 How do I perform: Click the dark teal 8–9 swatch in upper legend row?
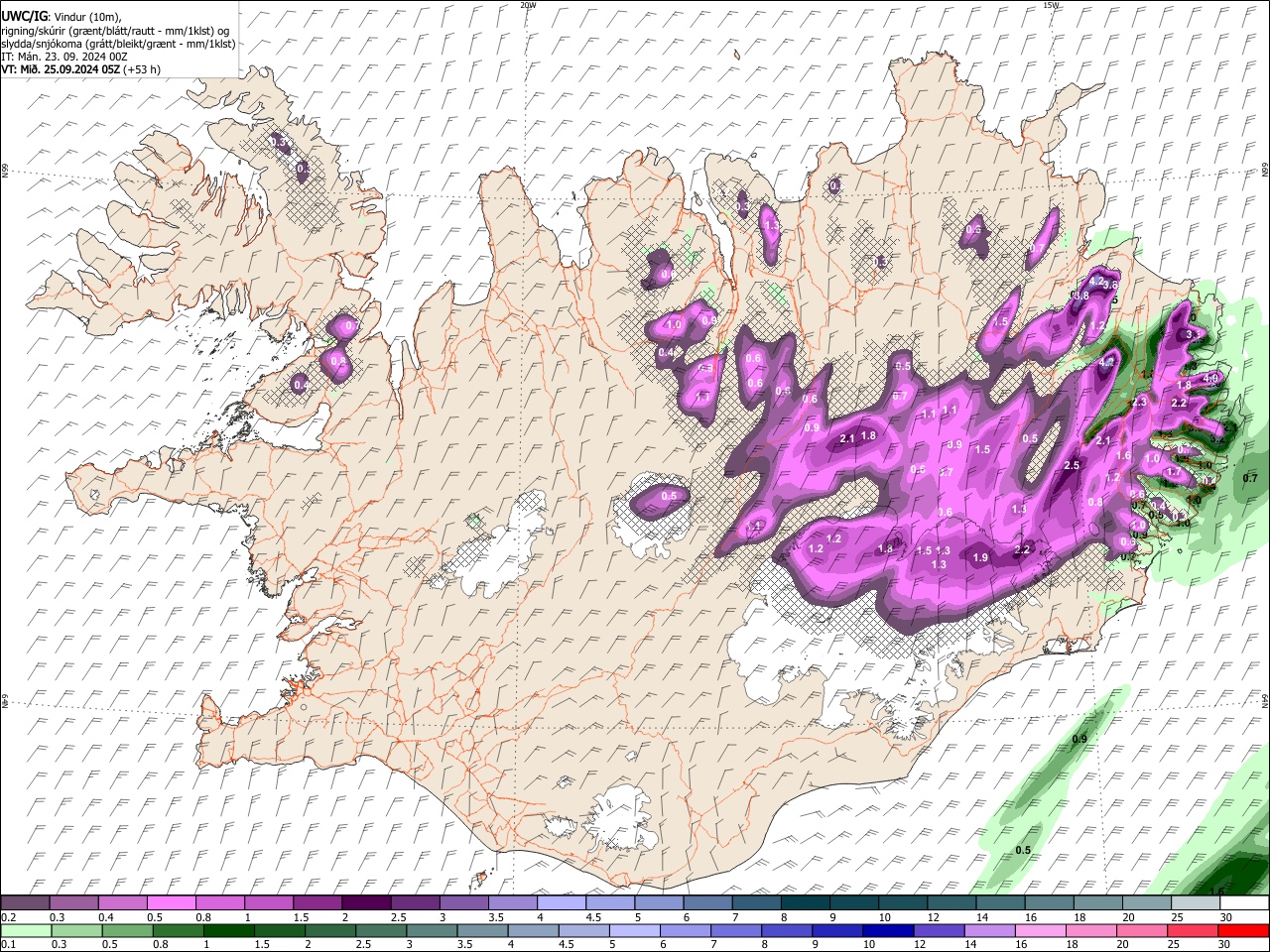click(x=807, y=903)
